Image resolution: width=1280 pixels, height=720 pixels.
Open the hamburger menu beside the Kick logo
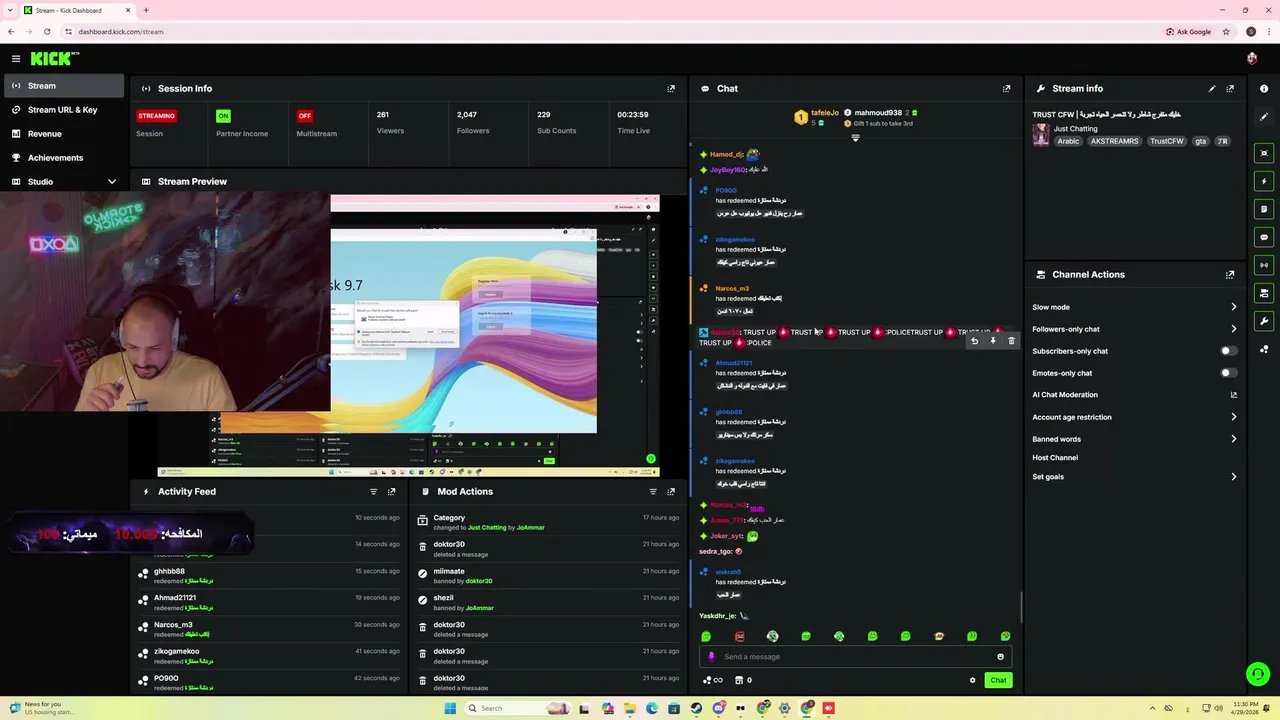[16, 59]
